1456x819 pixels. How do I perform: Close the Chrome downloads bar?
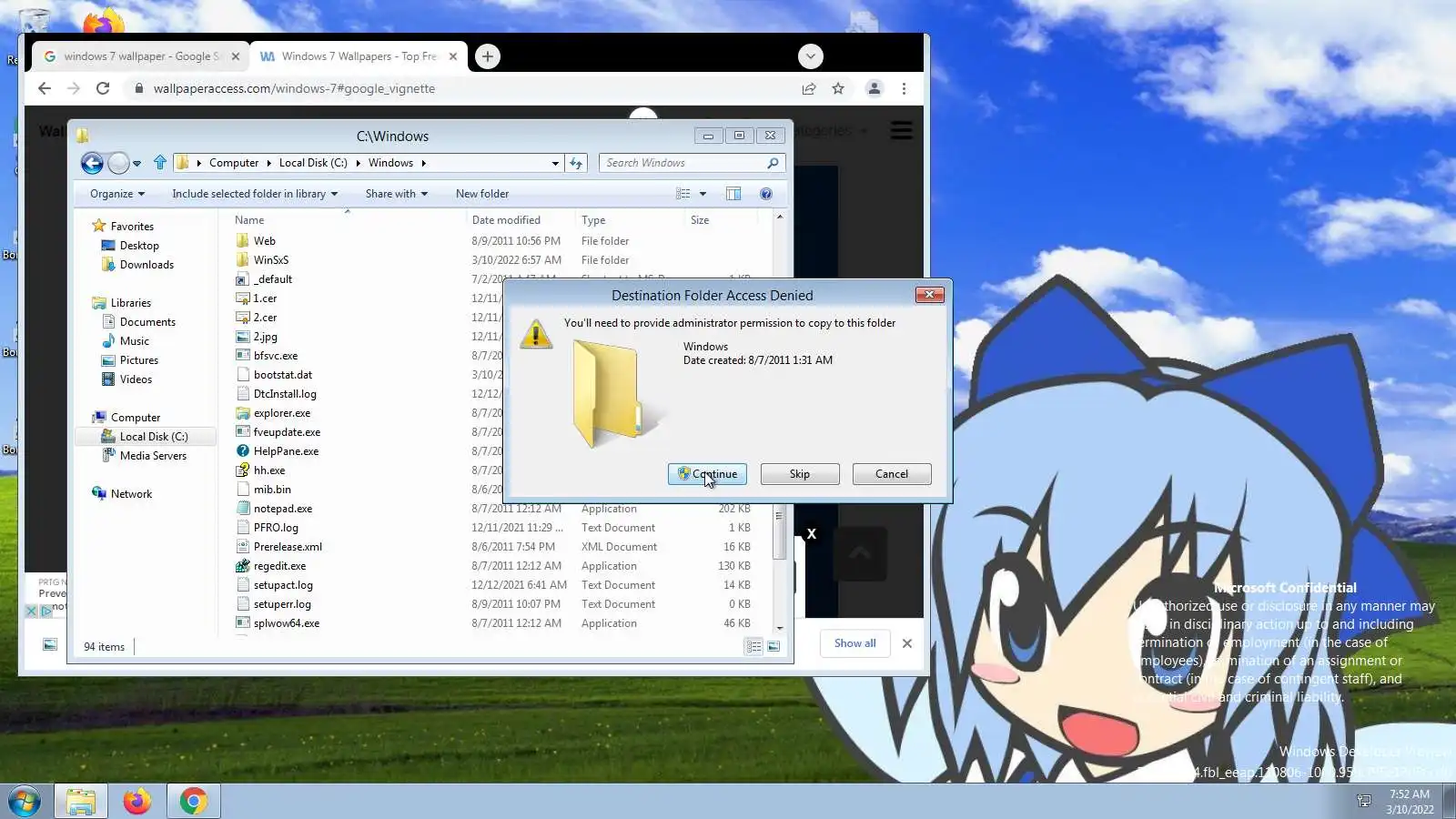907,643
